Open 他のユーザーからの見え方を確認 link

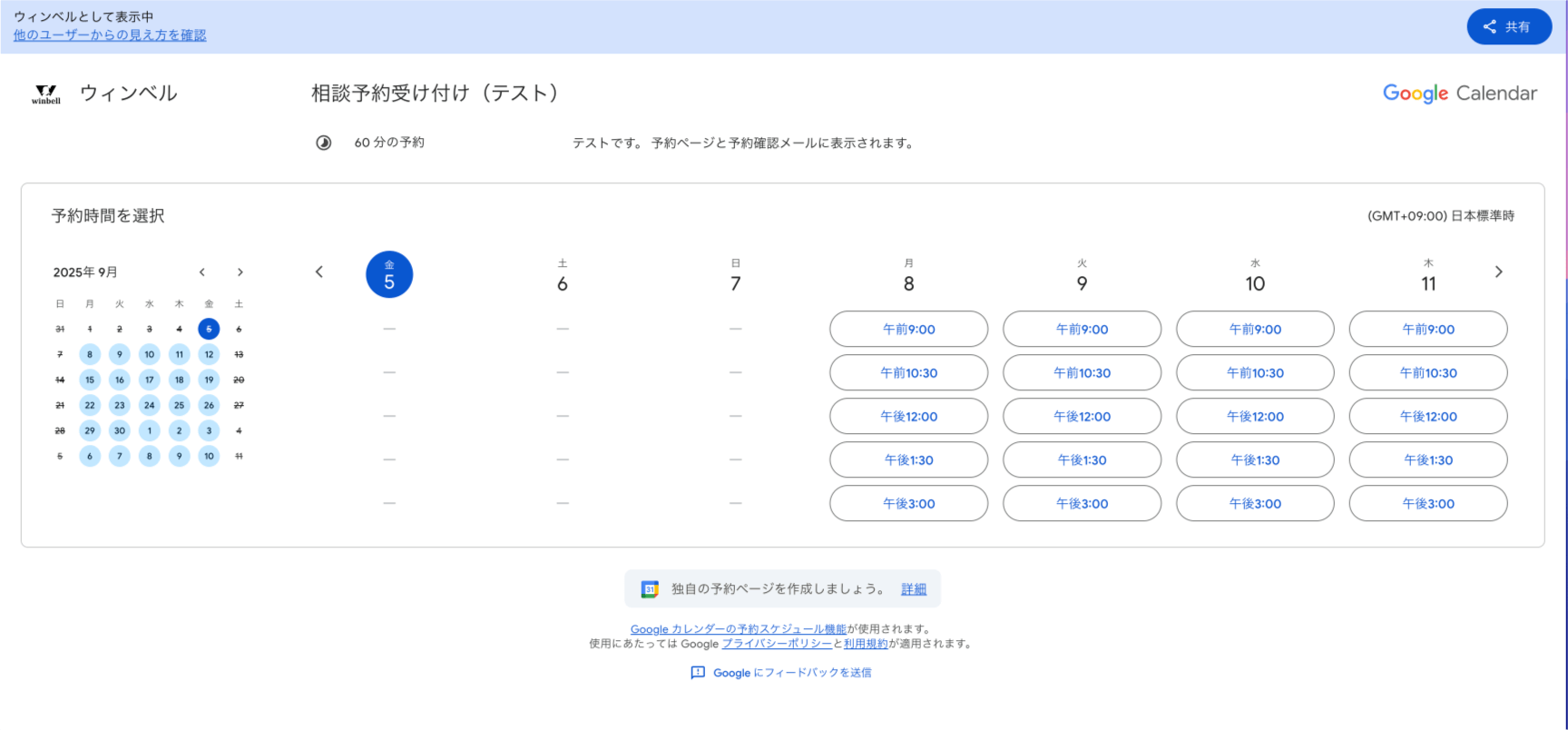point(110,35)
